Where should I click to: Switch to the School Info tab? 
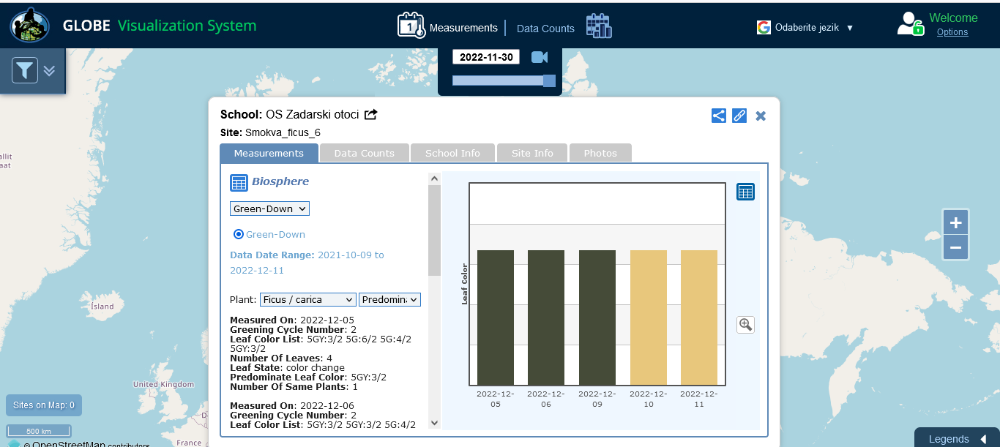point(452,153)
